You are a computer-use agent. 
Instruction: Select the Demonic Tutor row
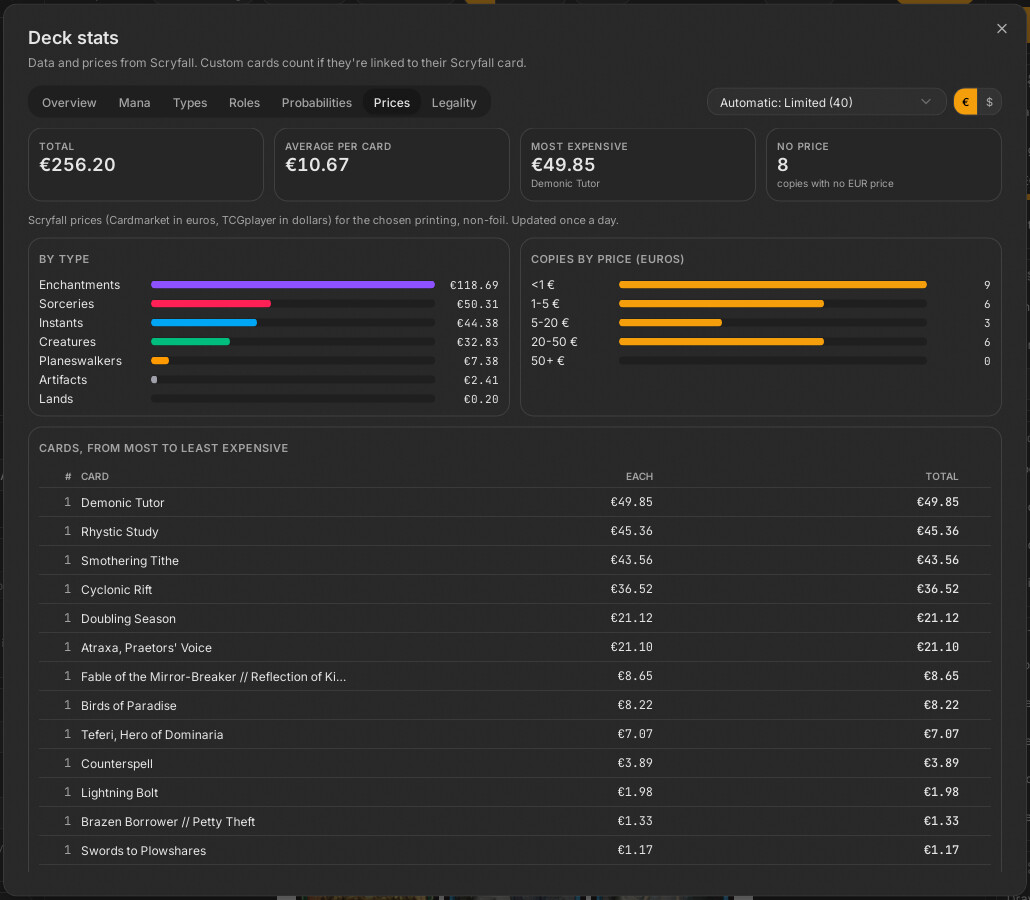pos(514,503)
